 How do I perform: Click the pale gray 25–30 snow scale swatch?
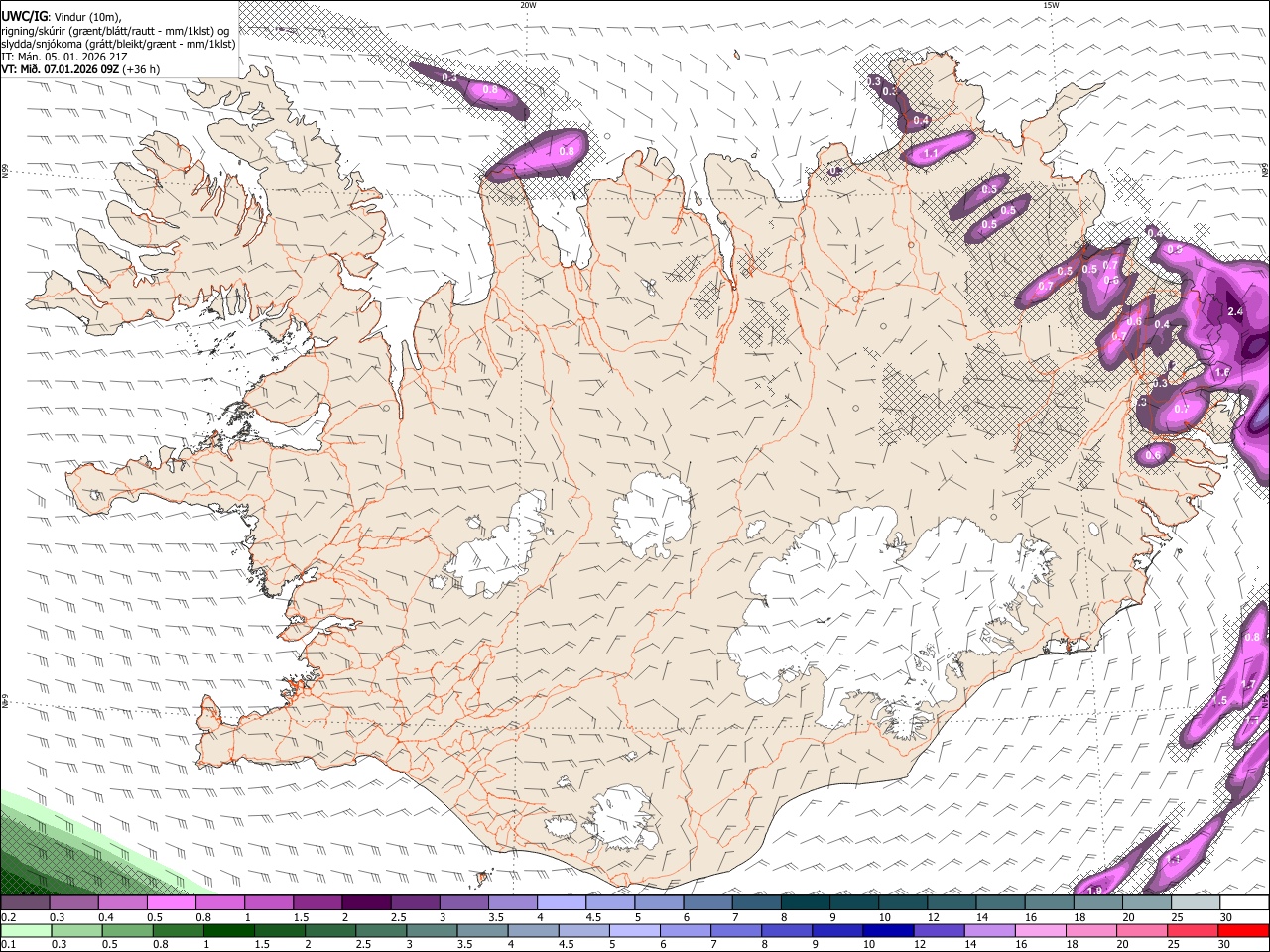tap(1195, 903)
